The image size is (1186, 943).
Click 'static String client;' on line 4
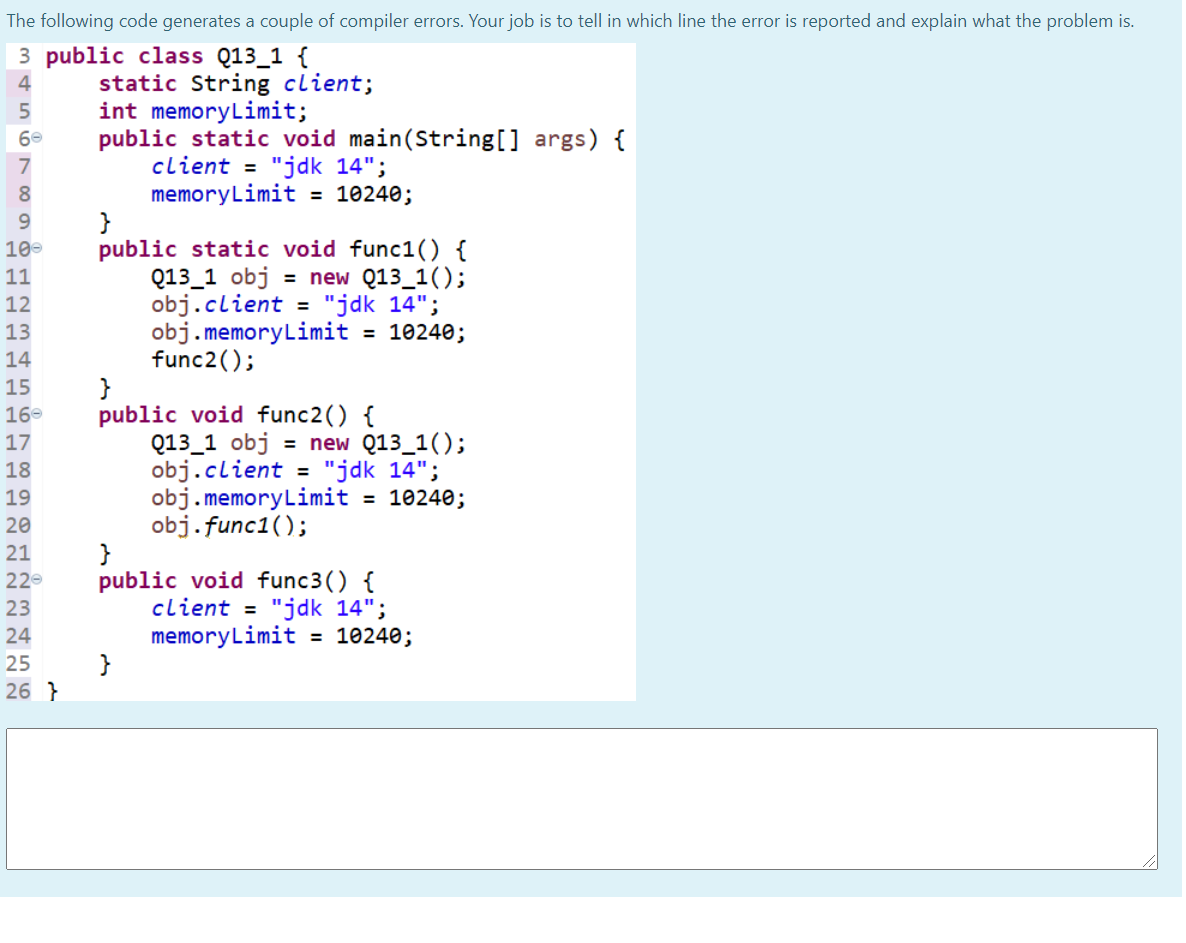coord(236,83)
